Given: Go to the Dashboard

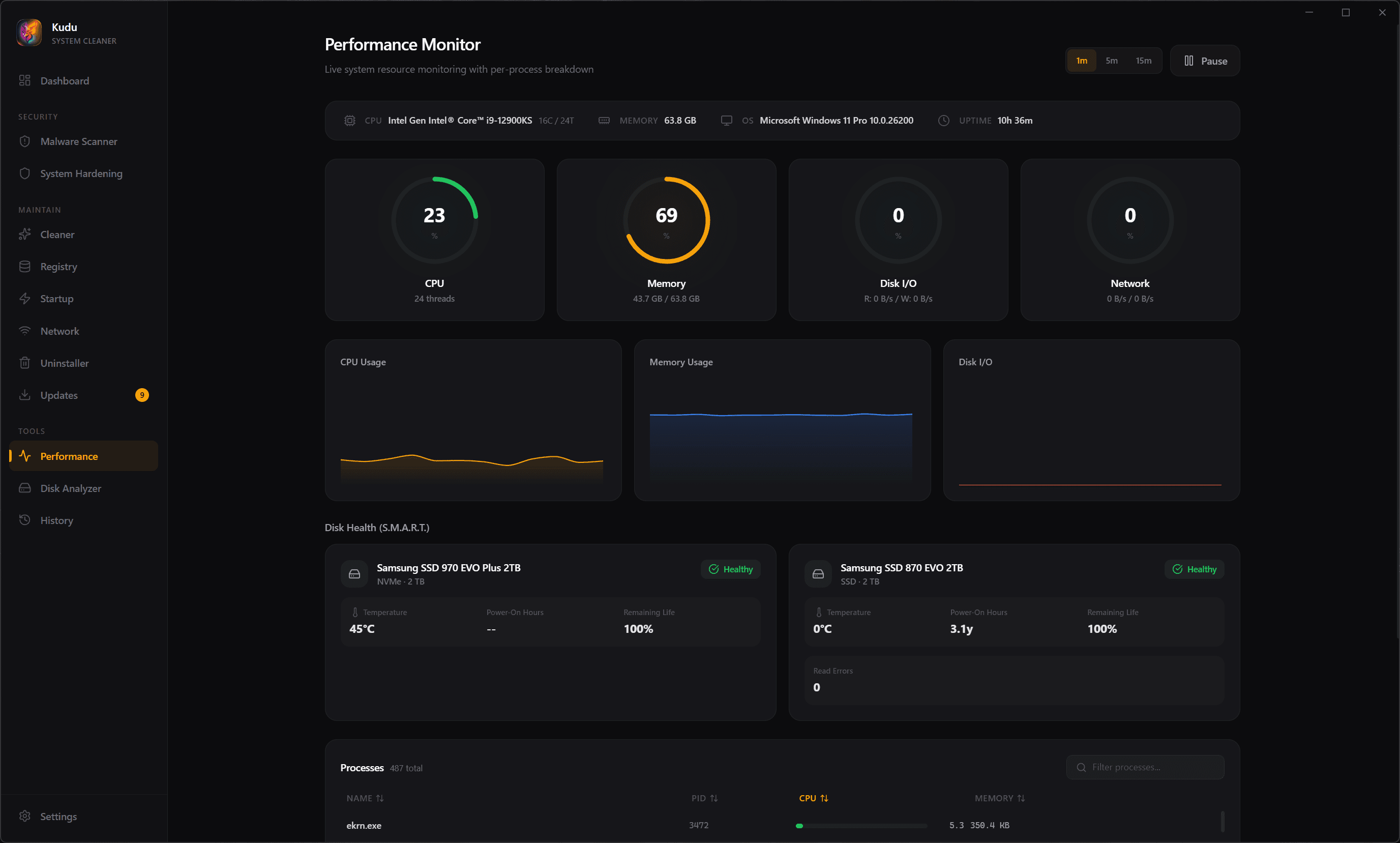Looking at the screenshot, I should pyautogui.click(x=64, y=81).
